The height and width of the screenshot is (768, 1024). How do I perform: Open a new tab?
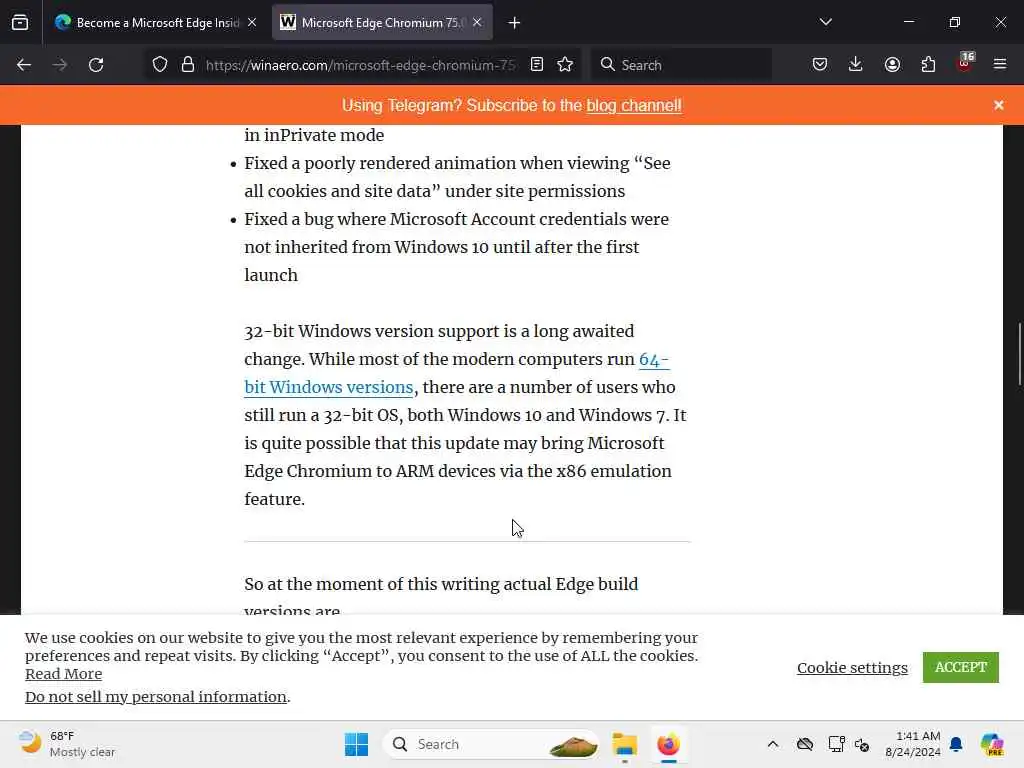514,23
